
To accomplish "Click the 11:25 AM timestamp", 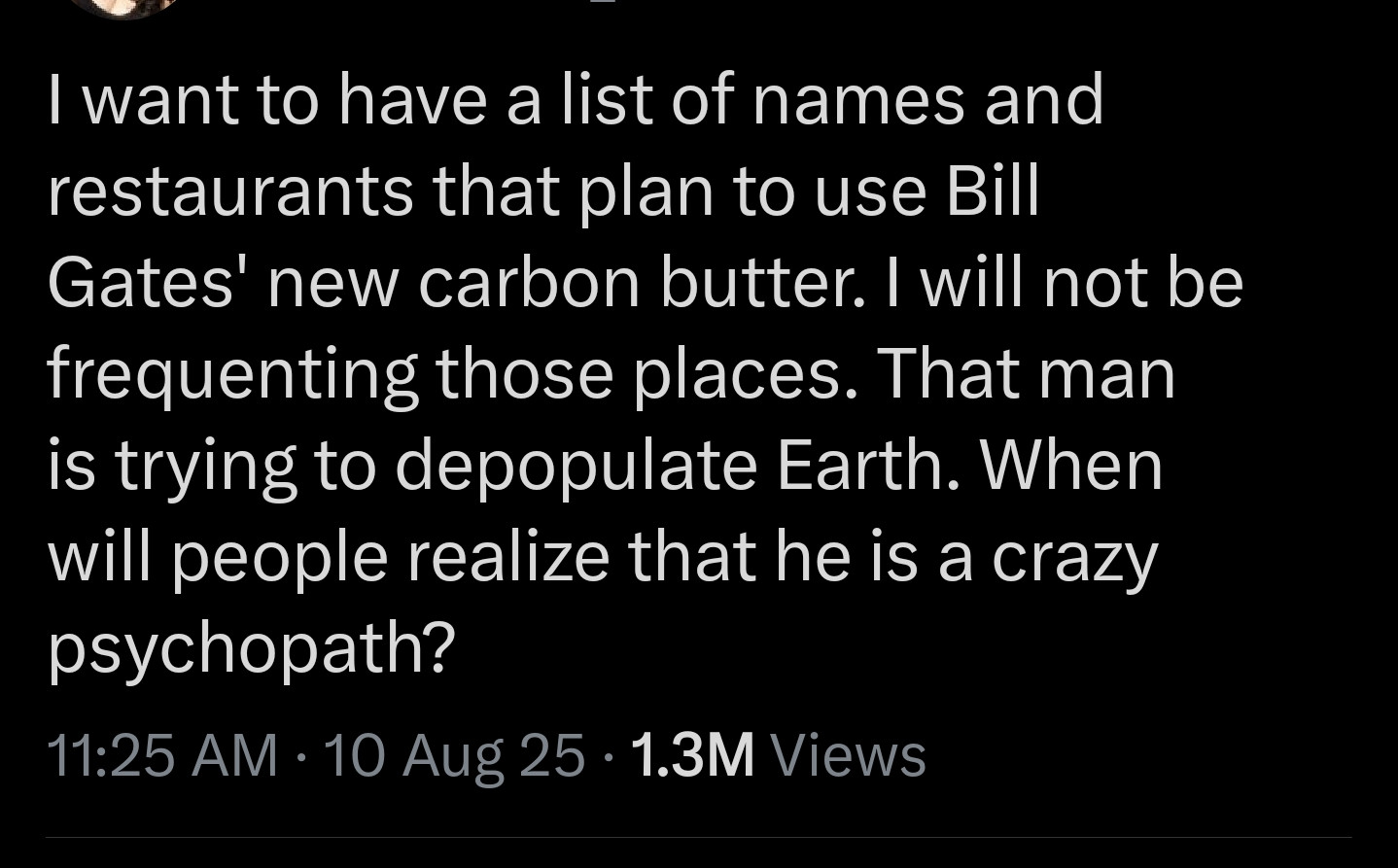I will (162, 755).
